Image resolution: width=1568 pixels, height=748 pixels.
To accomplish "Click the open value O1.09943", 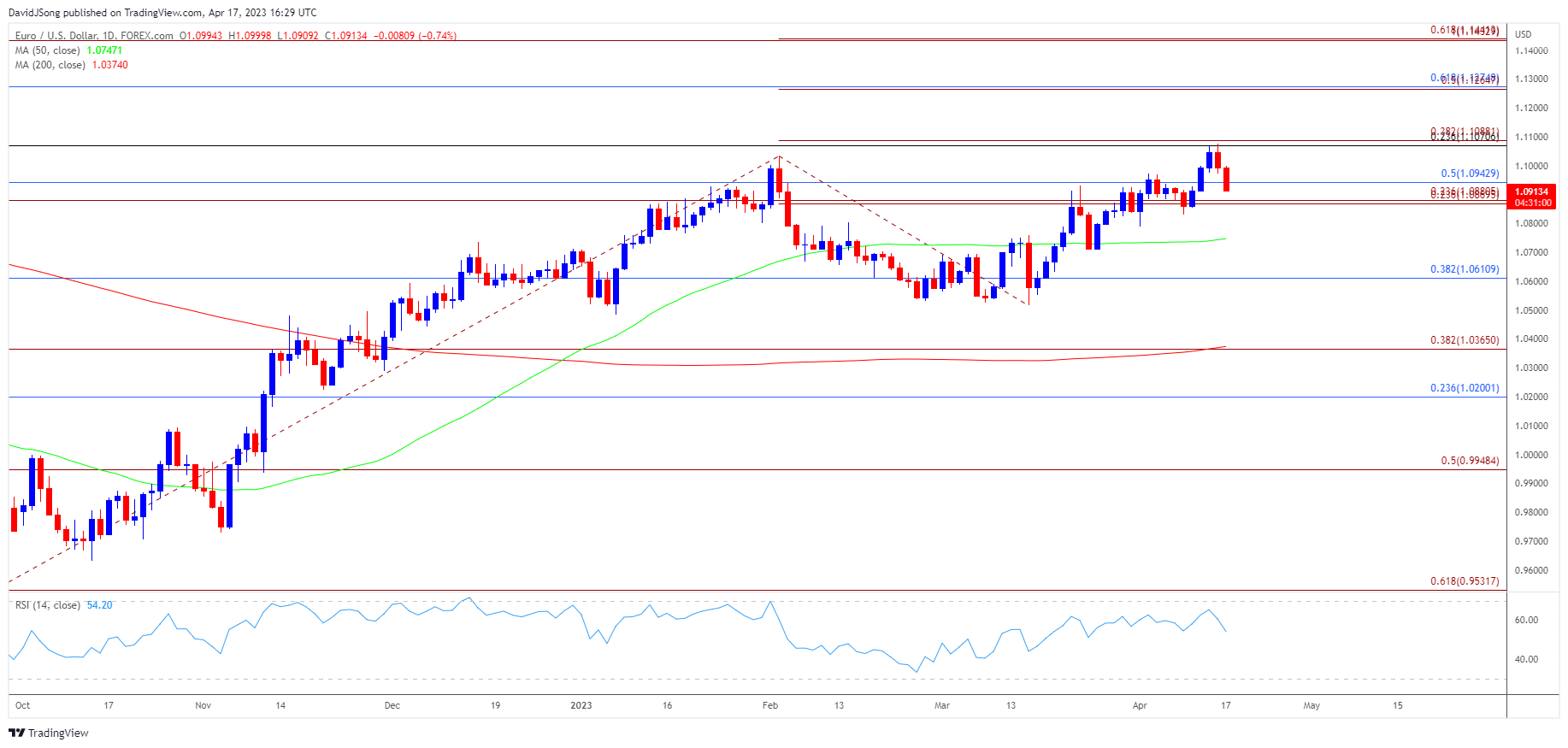I will click(x=202, y=36).
